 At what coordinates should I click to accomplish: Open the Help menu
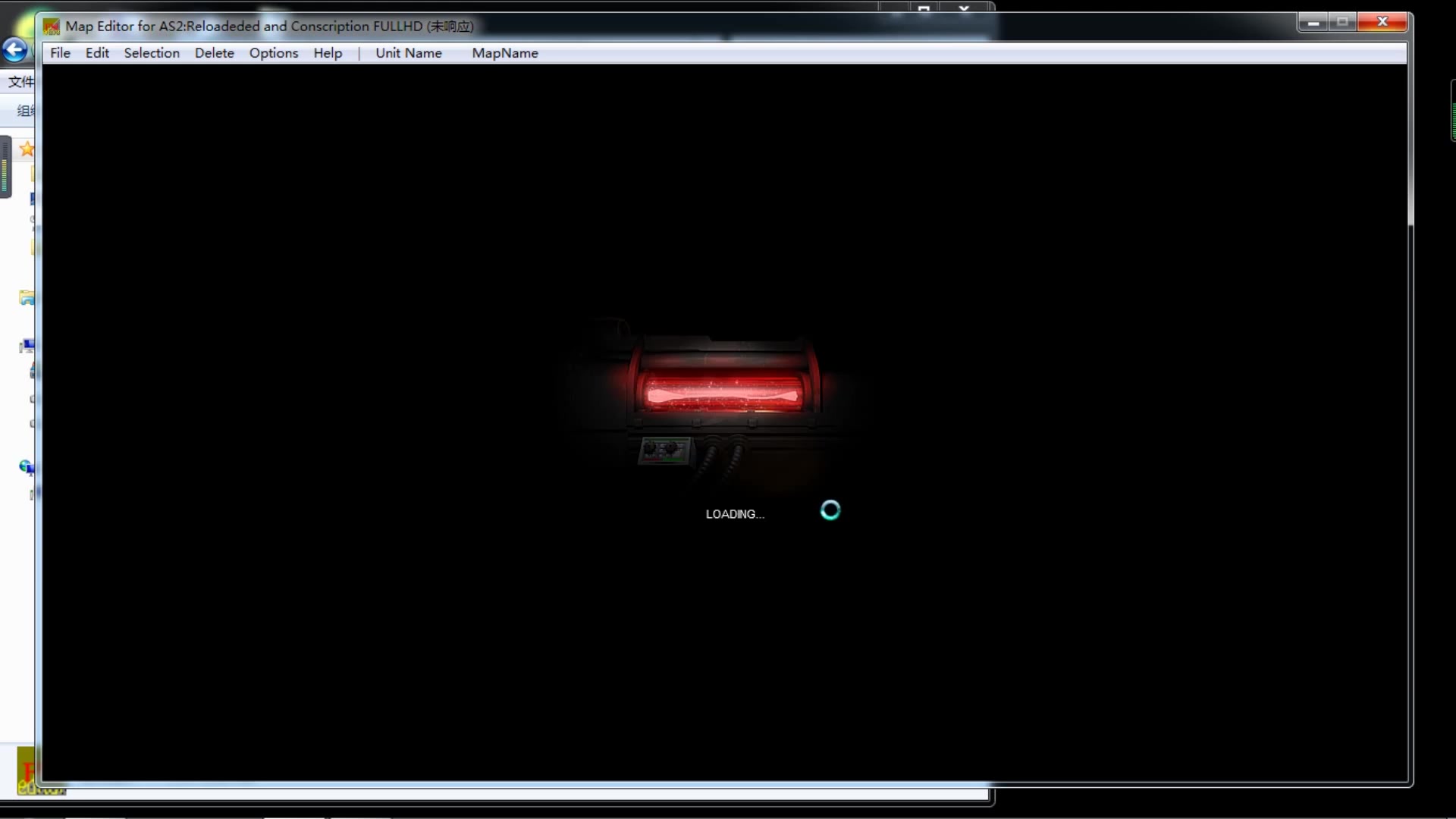(328, 53)
